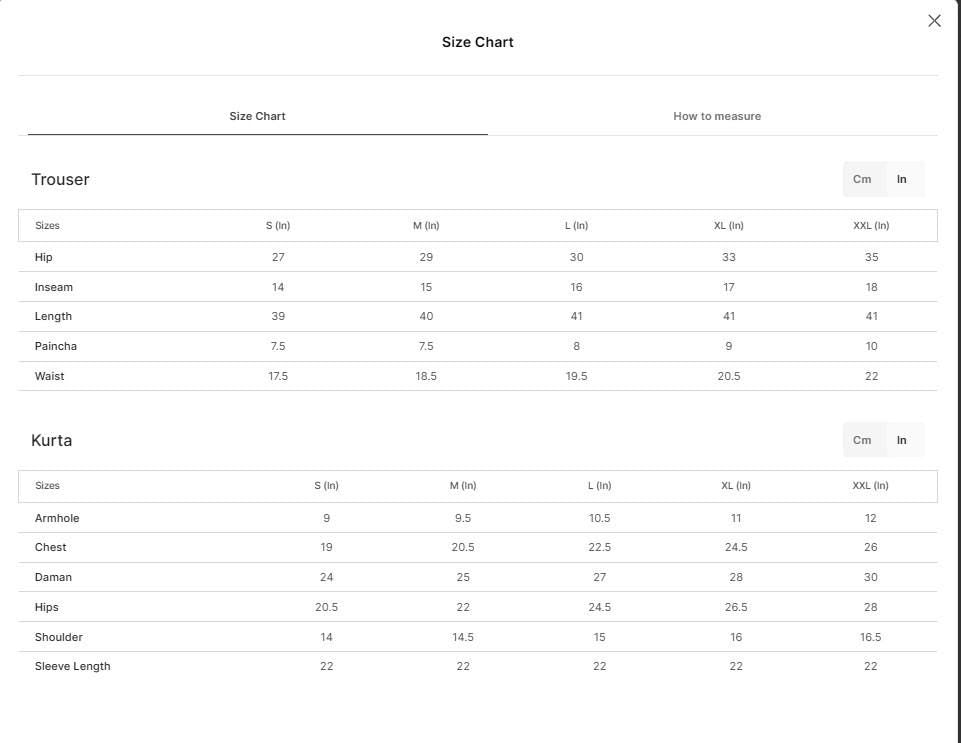
Task: Click the Kurta section heading
Action: (x=51, y=440)
